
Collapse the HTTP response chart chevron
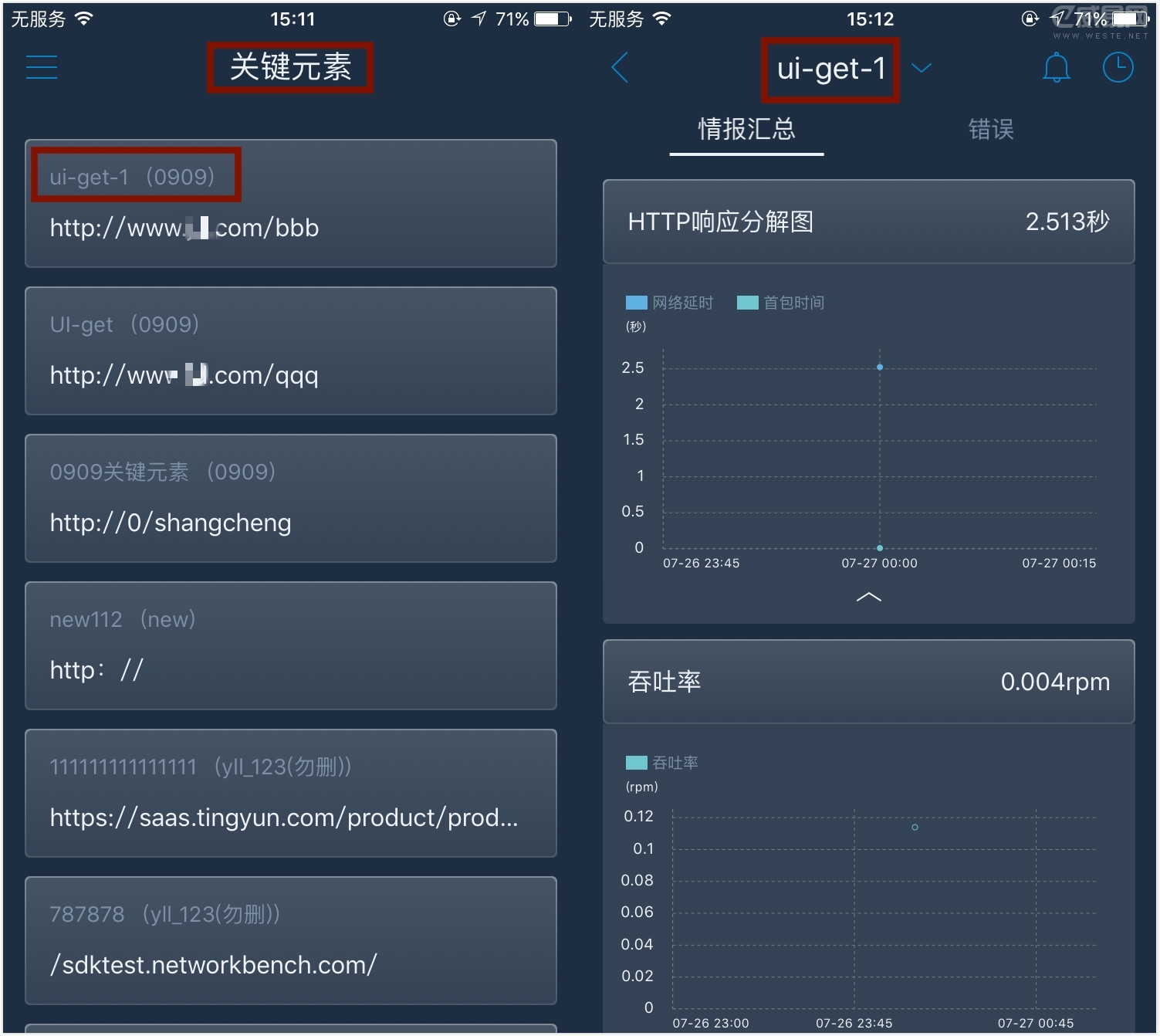point(868,597)
